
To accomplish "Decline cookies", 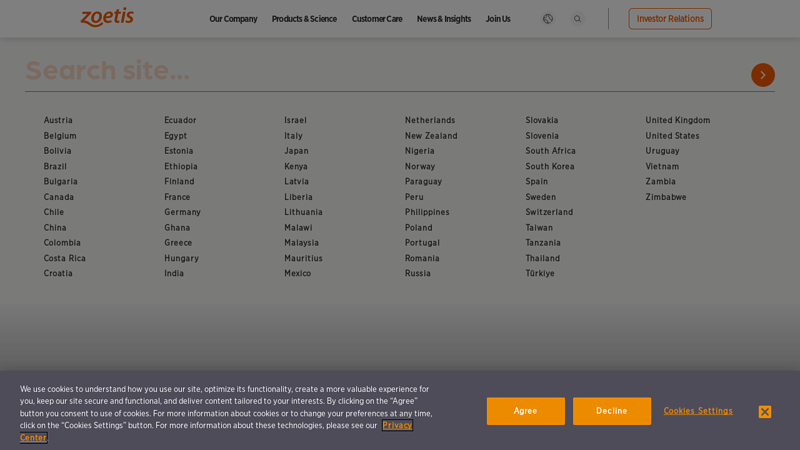I will [x=611, y=411].
